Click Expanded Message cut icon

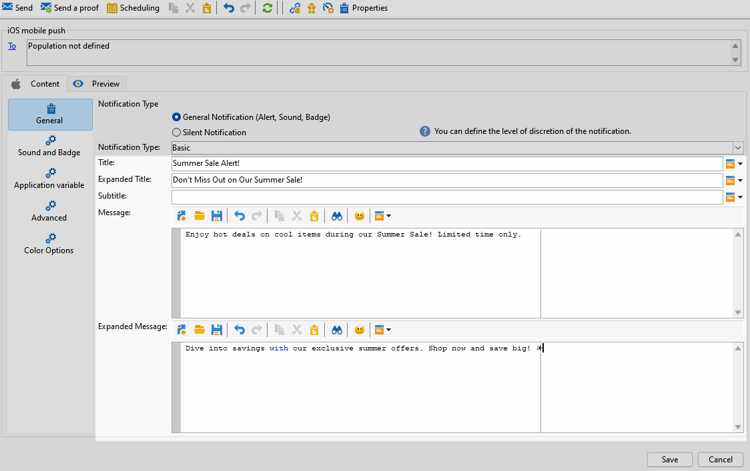297,330
